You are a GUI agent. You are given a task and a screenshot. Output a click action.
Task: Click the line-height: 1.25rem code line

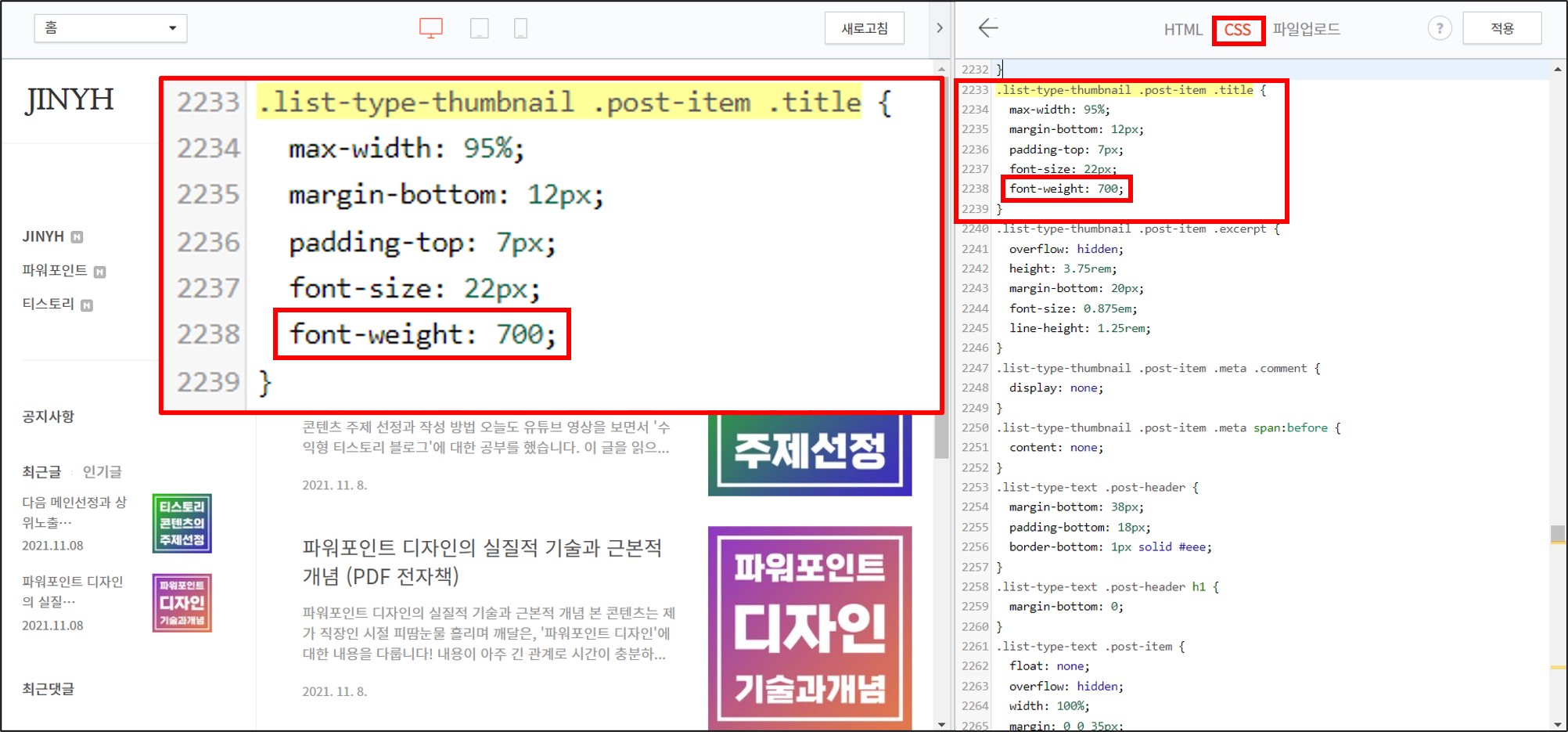(1080, 329)
